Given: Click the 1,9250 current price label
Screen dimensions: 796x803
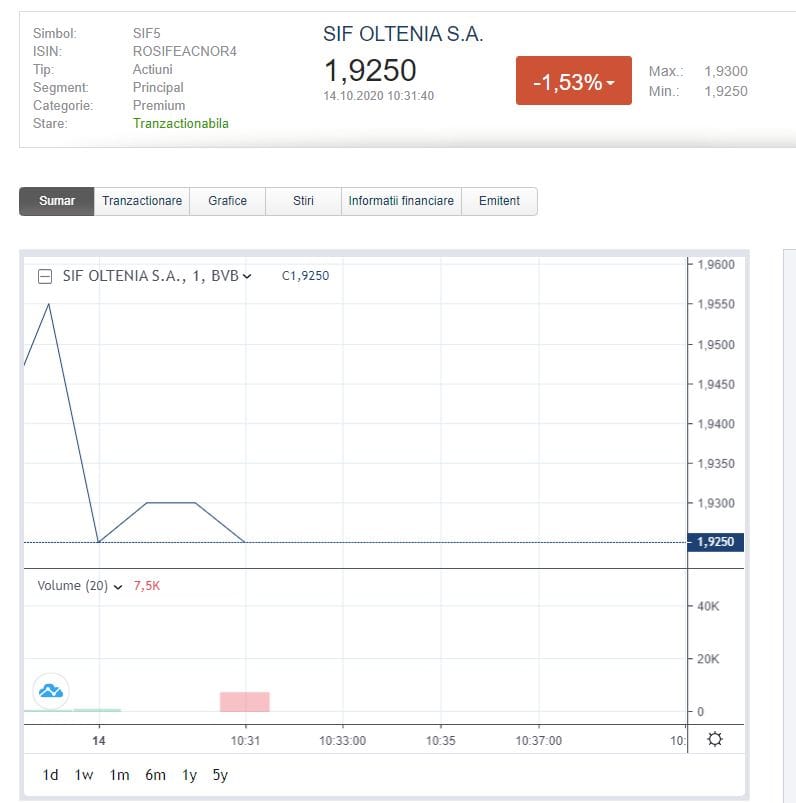Looking at the screenshot, I should 716,542.
